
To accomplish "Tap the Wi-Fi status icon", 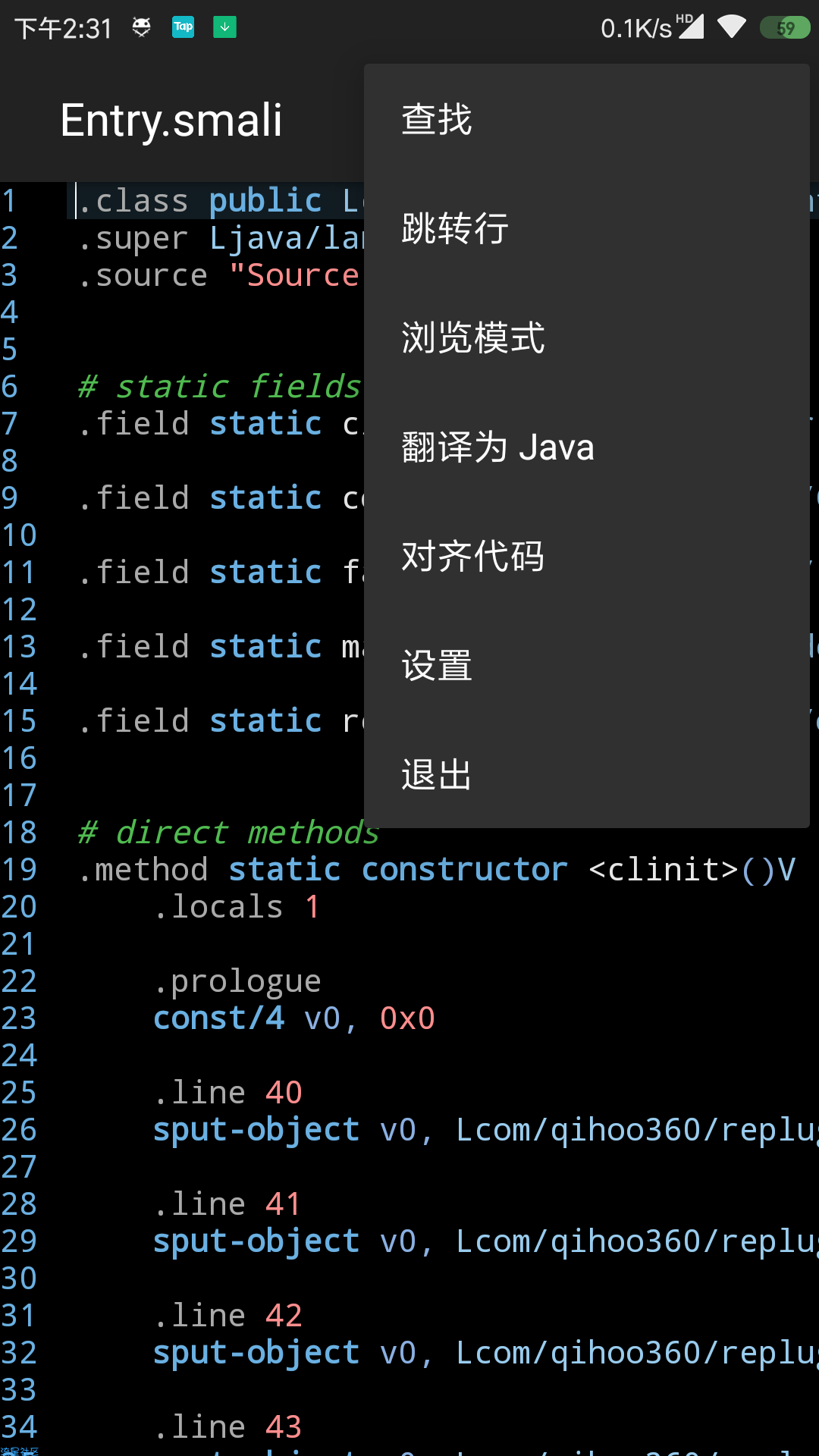I will (732, 27).
